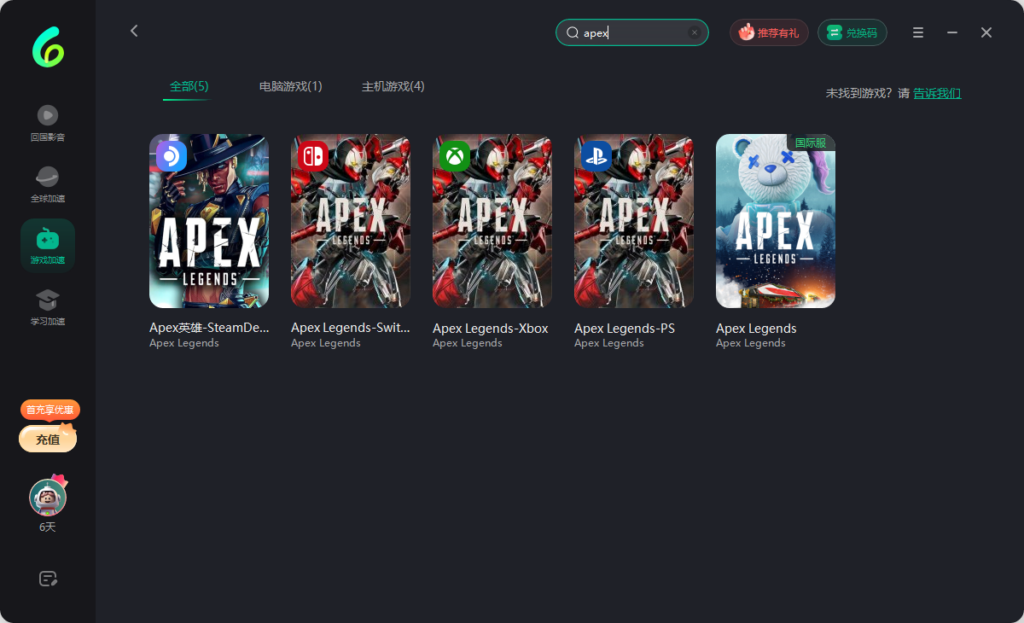
Task: Open the hamburger menu icon
Action: coord(918,33)
